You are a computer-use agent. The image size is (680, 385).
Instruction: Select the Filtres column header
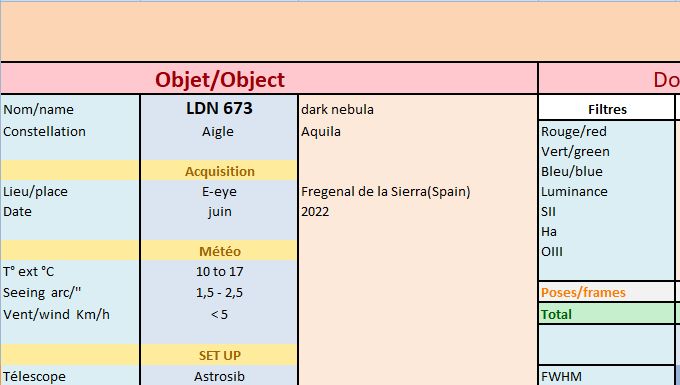point(607,109)
